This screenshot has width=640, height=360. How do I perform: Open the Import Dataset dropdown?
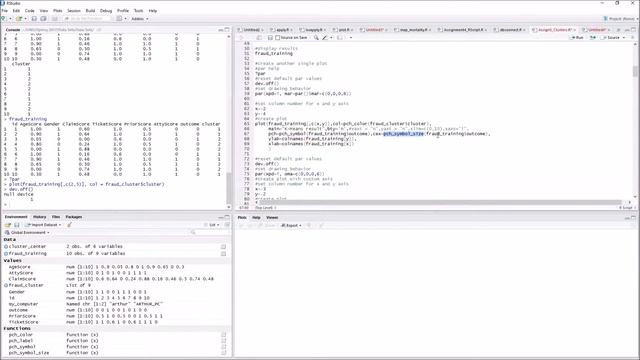pyautogui.click(x=43, y=225)
